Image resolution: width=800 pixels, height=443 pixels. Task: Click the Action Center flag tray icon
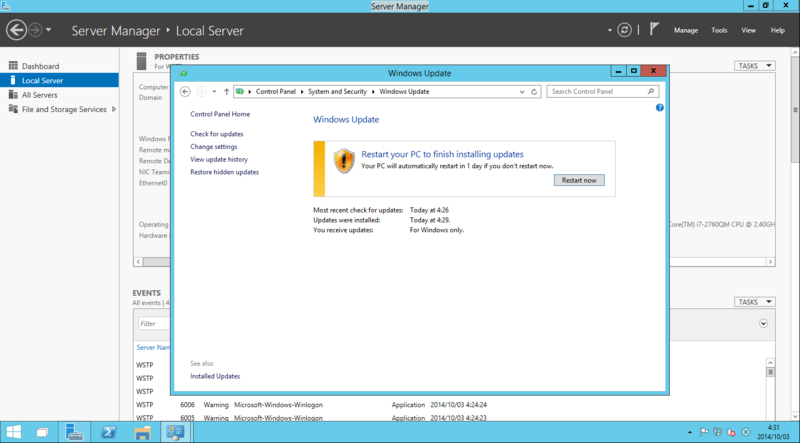click(704, 432)
